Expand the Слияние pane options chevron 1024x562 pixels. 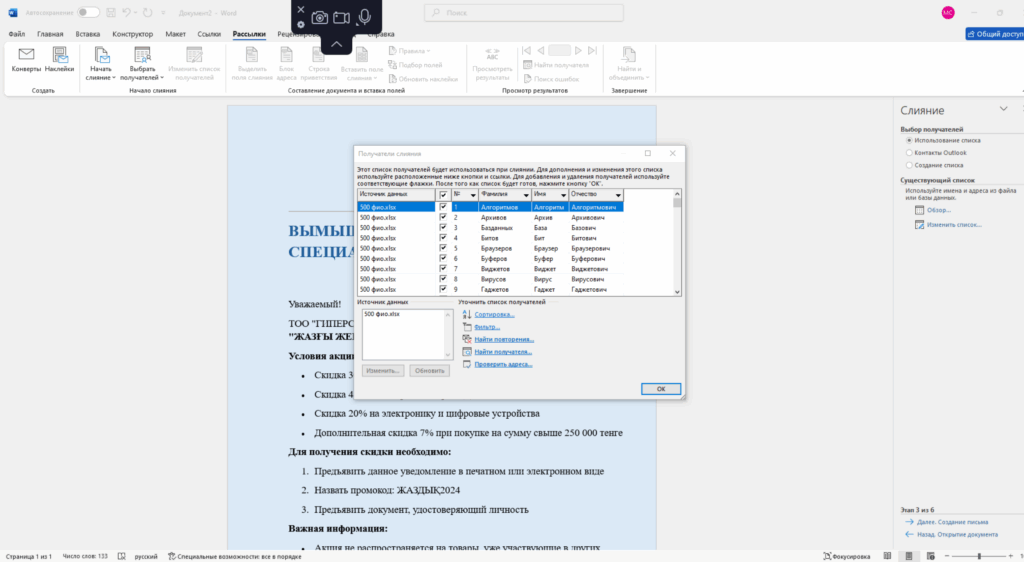pos(1003,109)
